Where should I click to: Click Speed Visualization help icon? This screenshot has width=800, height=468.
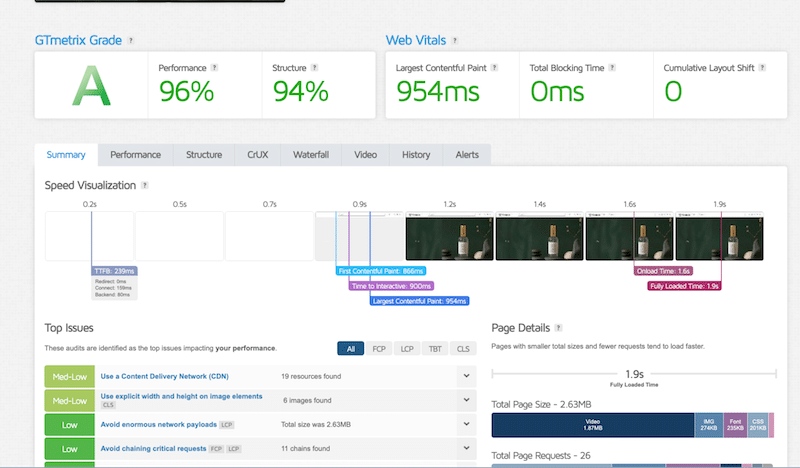coord(146,186)
